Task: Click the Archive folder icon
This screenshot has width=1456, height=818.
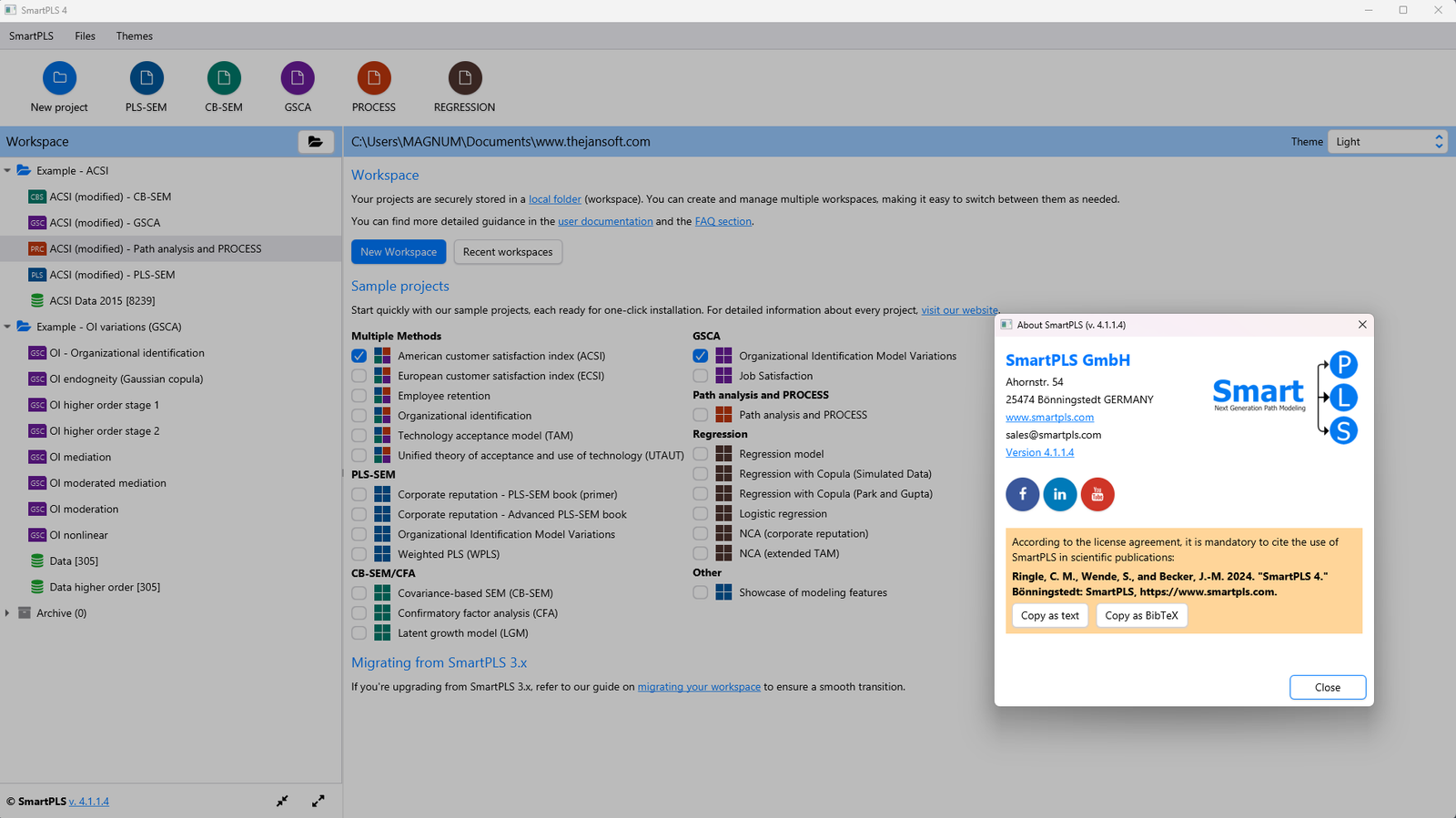Action: click(25, 613)
